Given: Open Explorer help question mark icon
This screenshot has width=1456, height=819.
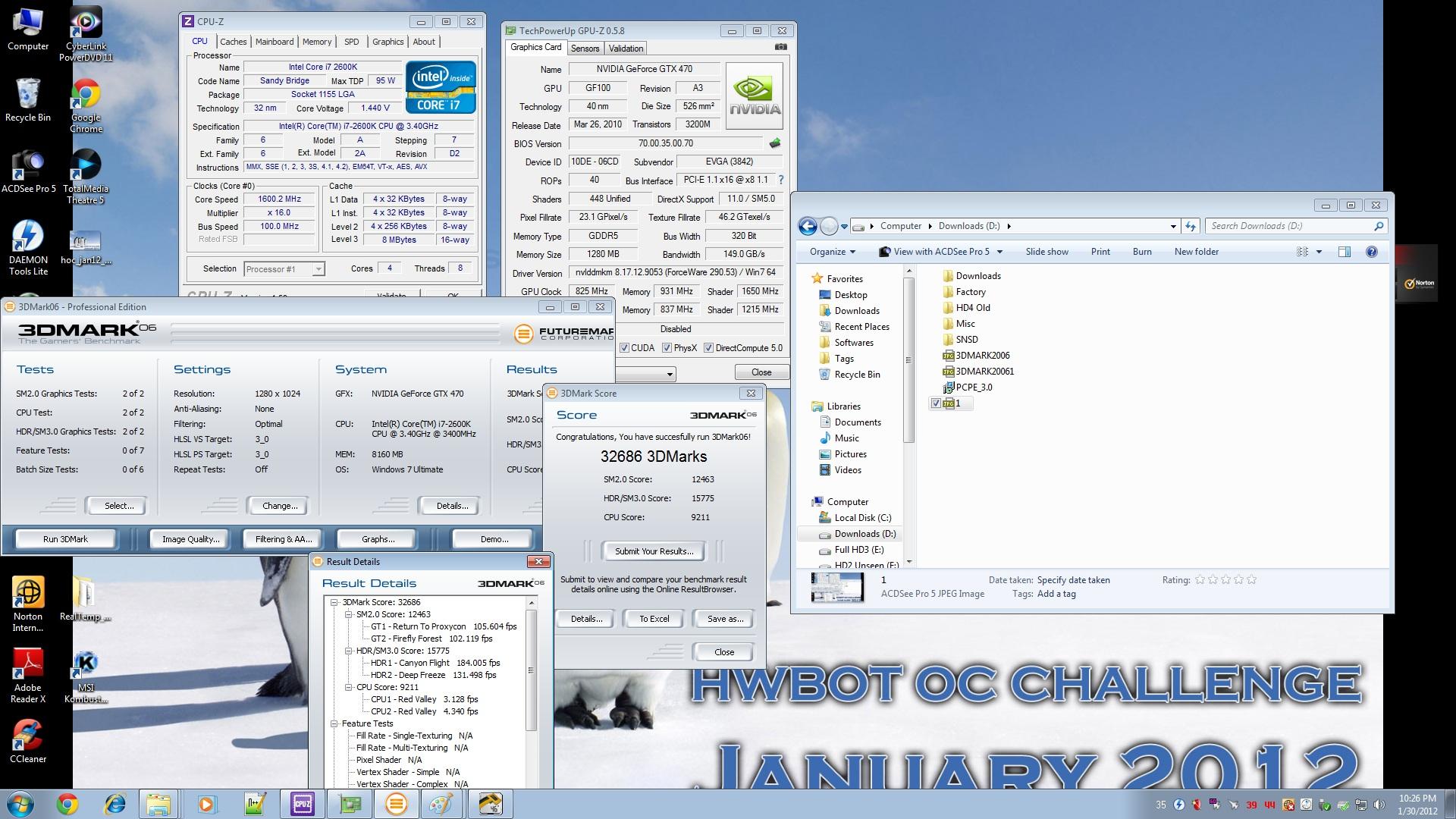Looking at the screenshot, I should (x=1371, y=252).
